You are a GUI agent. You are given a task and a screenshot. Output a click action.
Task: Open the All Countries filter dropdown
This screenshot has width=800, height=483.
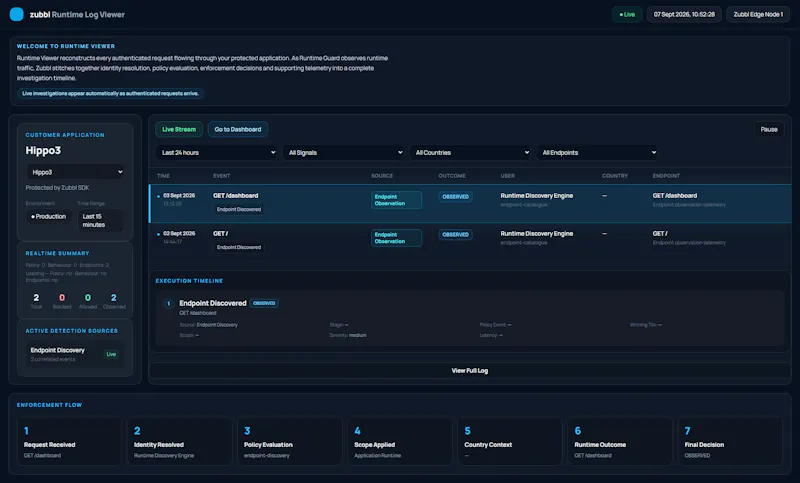tap(470, 152)
